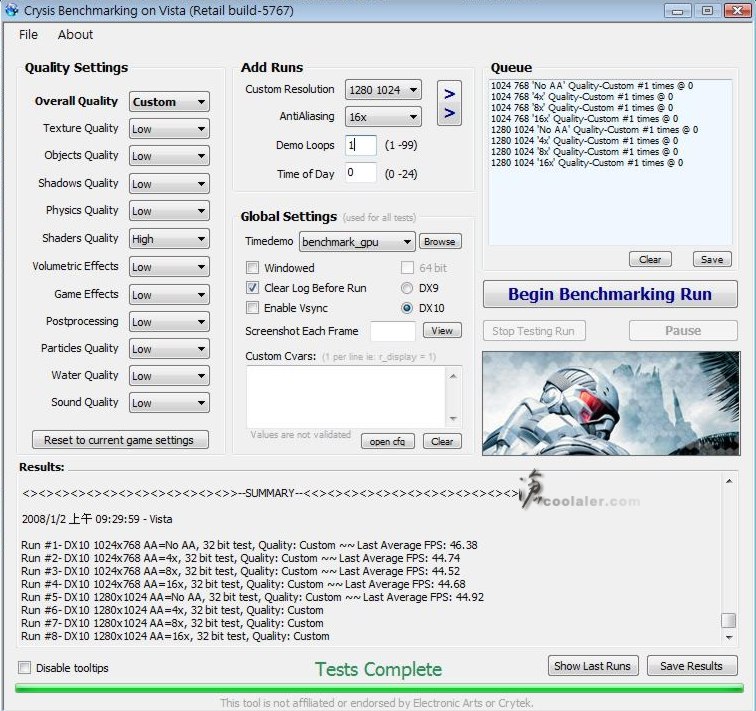Change the Shaders Quality dropdown set to High

(x=169, y=239)
